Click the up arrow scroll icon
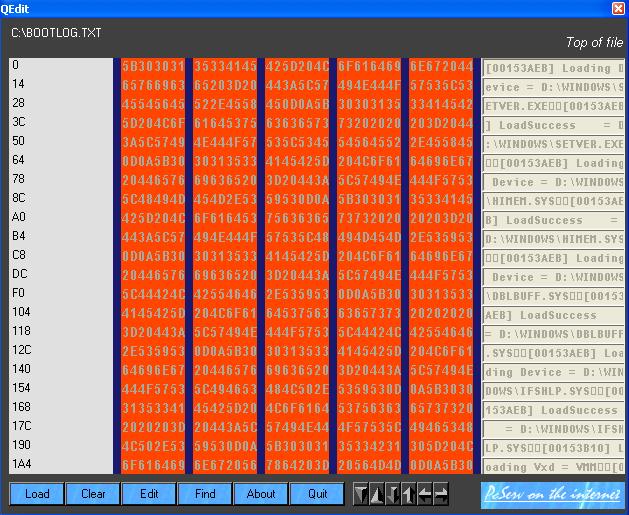Viewport: 629px width, 515px height. 409,494
